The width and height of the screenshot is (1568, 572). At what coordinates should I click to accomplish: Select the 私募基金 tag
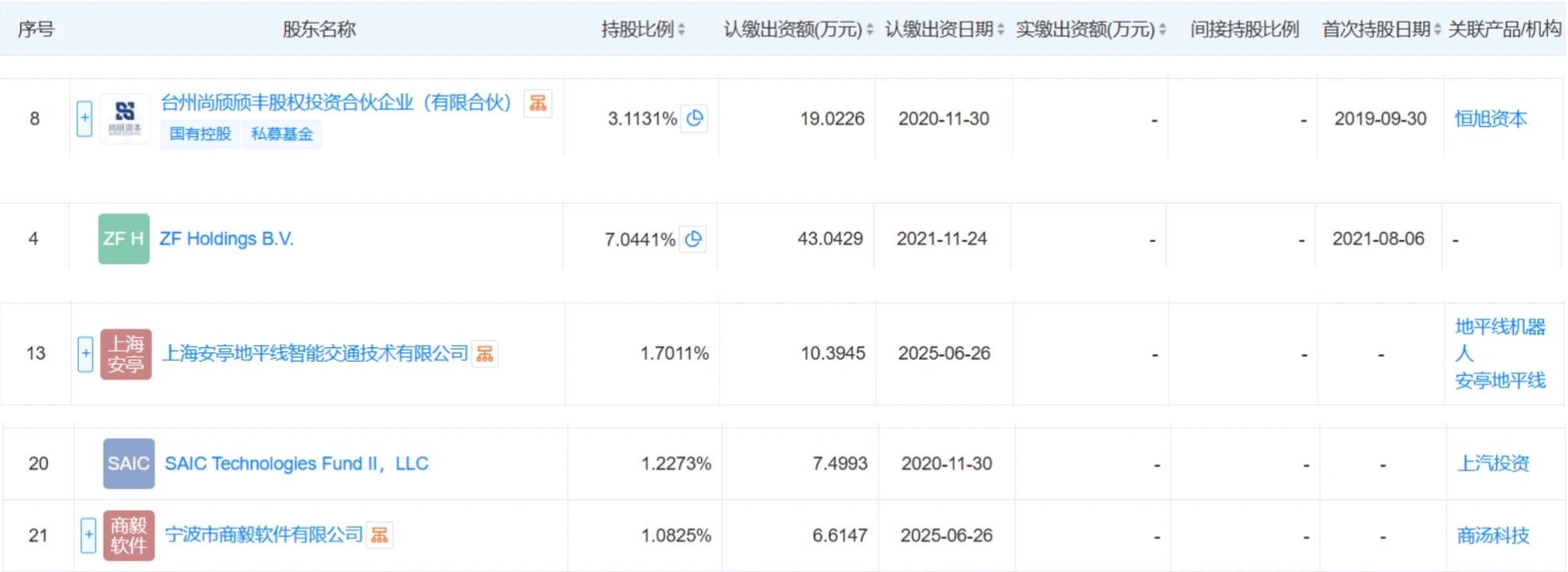(282, 134)
